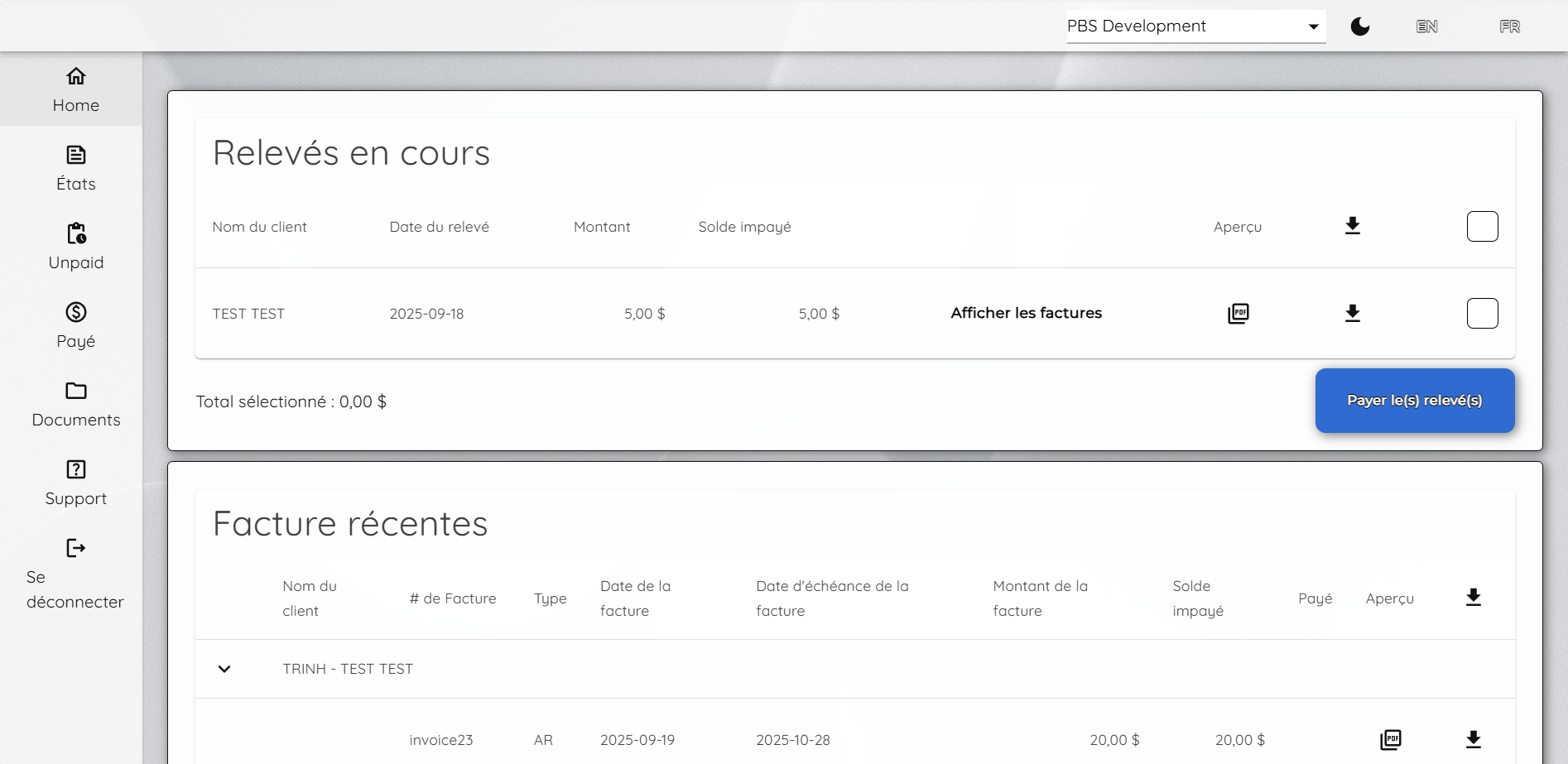The image size is (1568, 764).
Task: Open the Unpaid clipboard icon page
Action: (x=75, y=247)
